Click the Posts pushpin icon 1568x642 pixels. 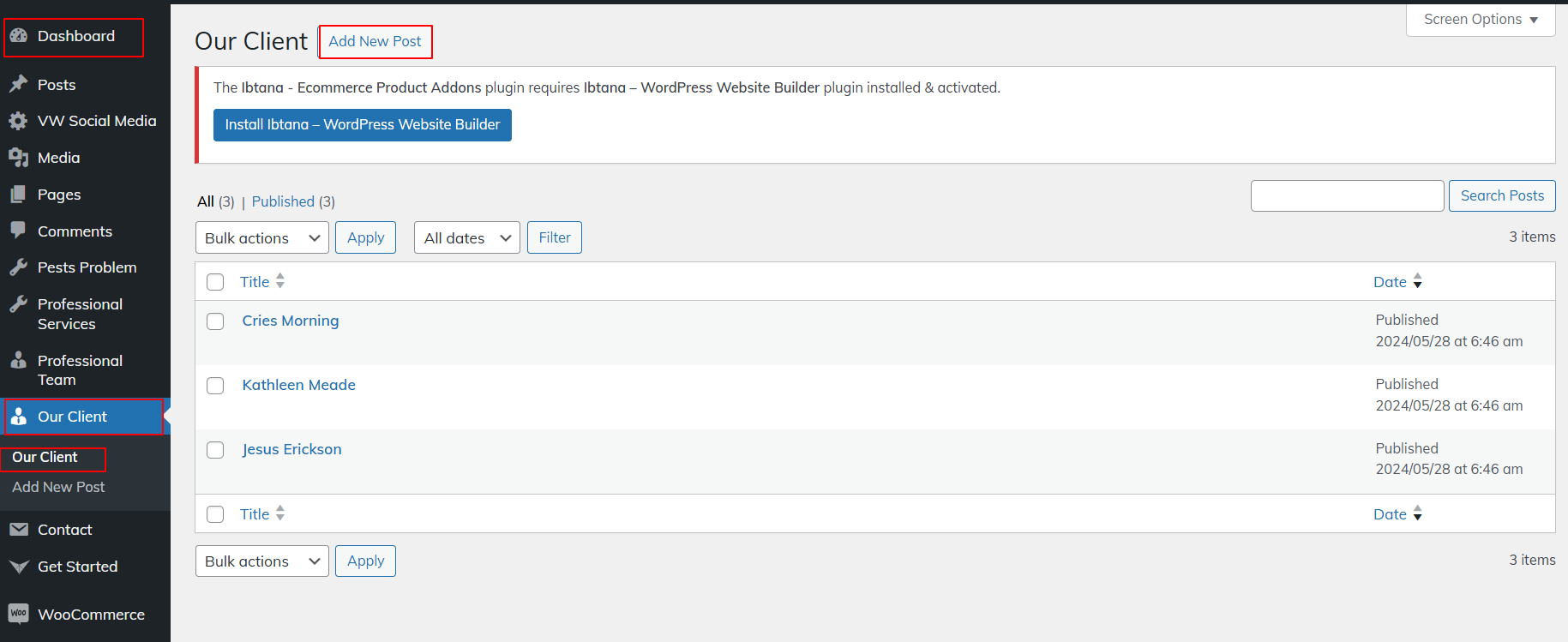(x=18, y=84)
